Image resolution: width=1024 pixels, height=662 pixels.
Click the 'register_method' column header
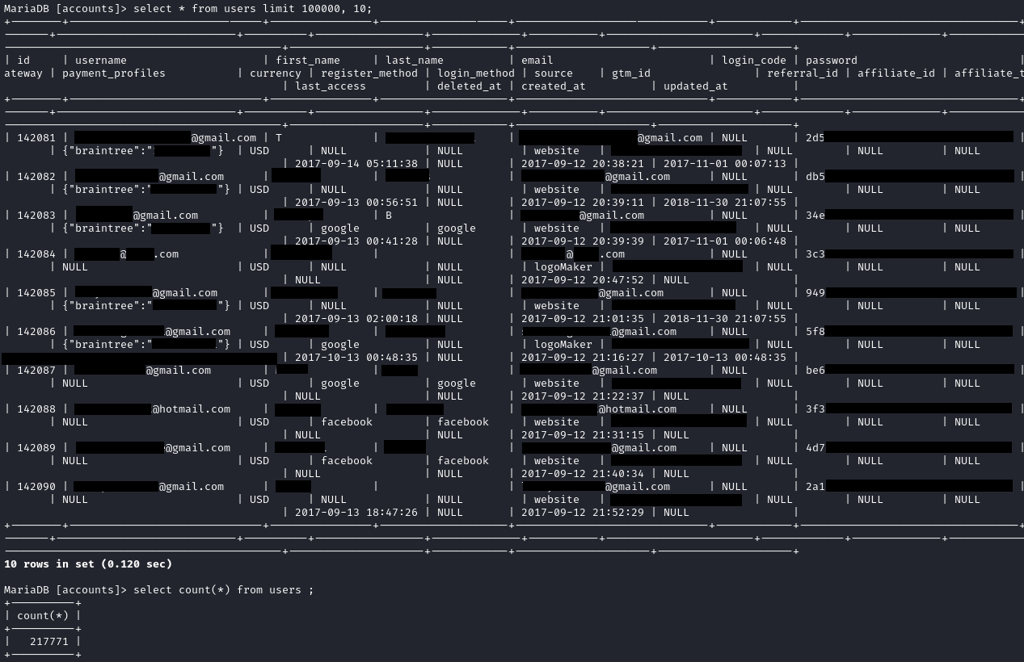[x=369, y=73]
